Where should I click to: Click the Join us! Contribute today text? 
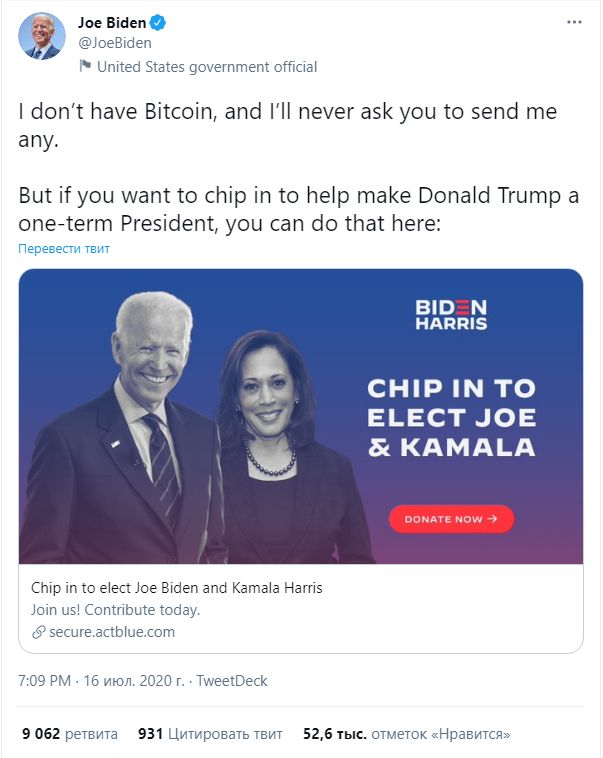tap(116, 610)
